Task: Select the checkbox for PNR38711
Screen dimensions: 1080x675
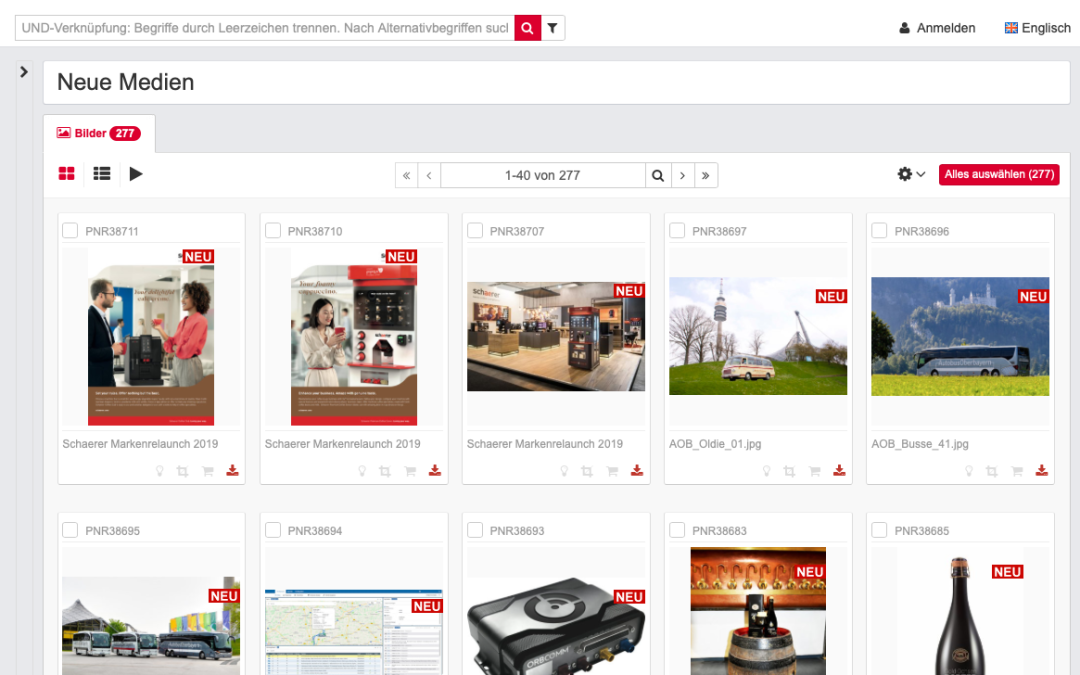Action: pos(70,230)
